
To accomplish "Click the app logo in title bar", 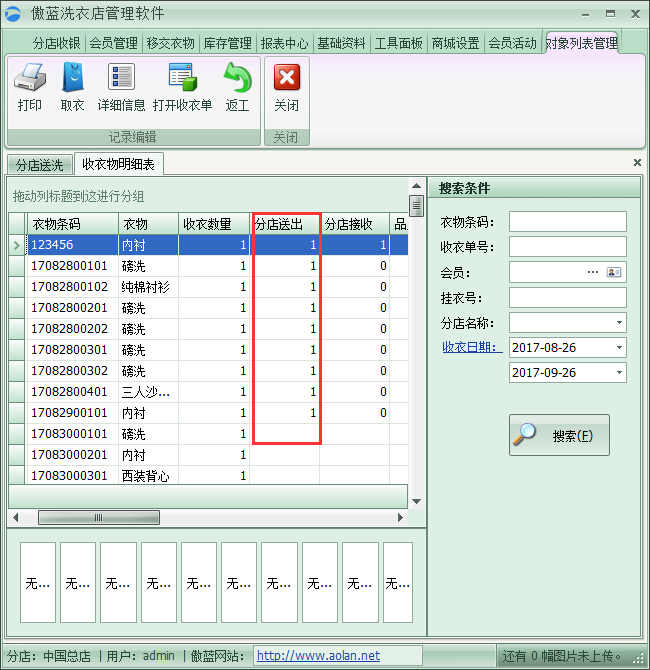I will click(x=13, y=14).
